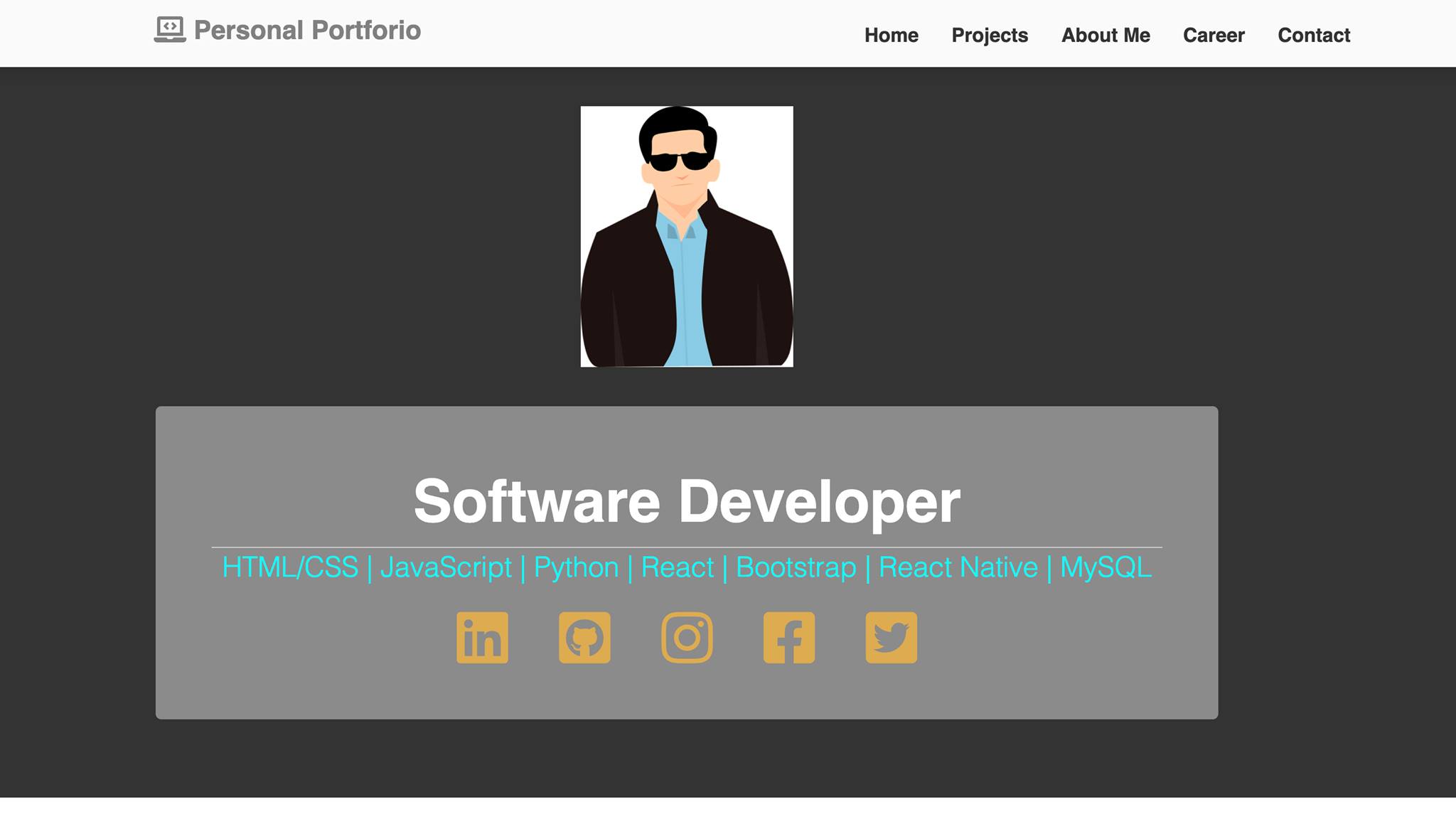Open the Instagram icon
The height and width of the screenshot is (819, 1456).
click(686, 638)
